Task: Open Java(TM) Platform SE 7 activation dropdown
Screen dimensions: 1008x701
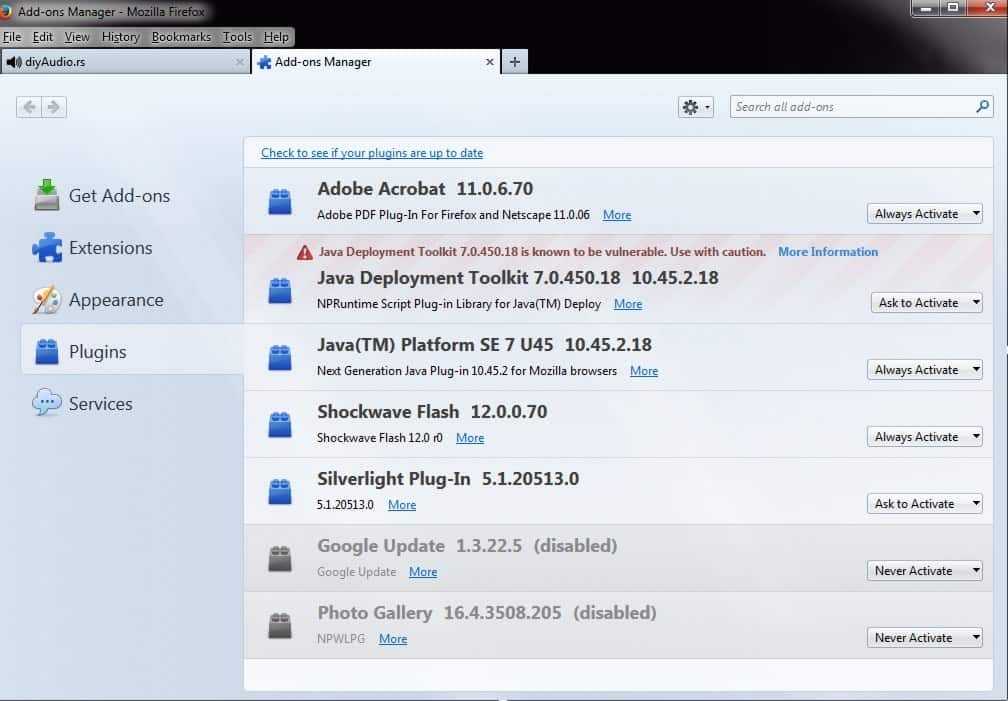Action: tap(924, 370)
